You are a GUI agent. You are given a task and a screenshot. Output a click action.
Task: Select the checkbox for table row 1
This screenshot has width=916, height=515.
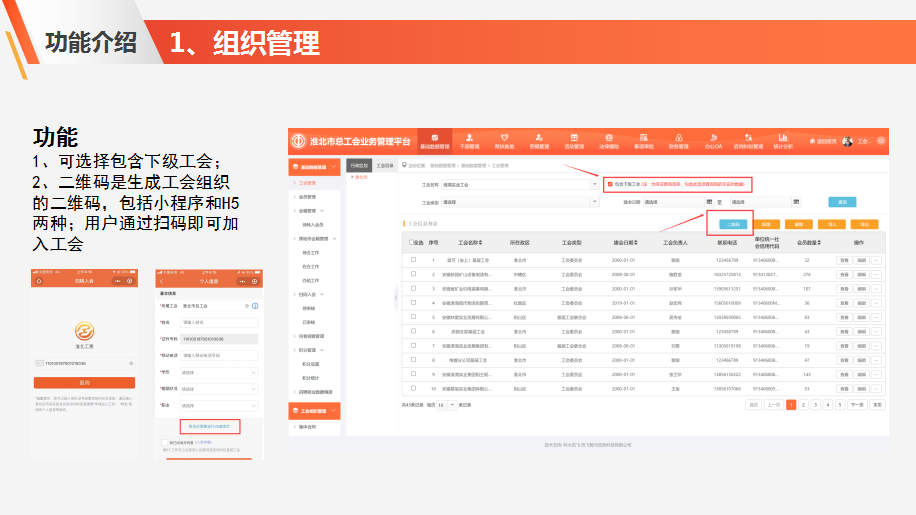412,259
